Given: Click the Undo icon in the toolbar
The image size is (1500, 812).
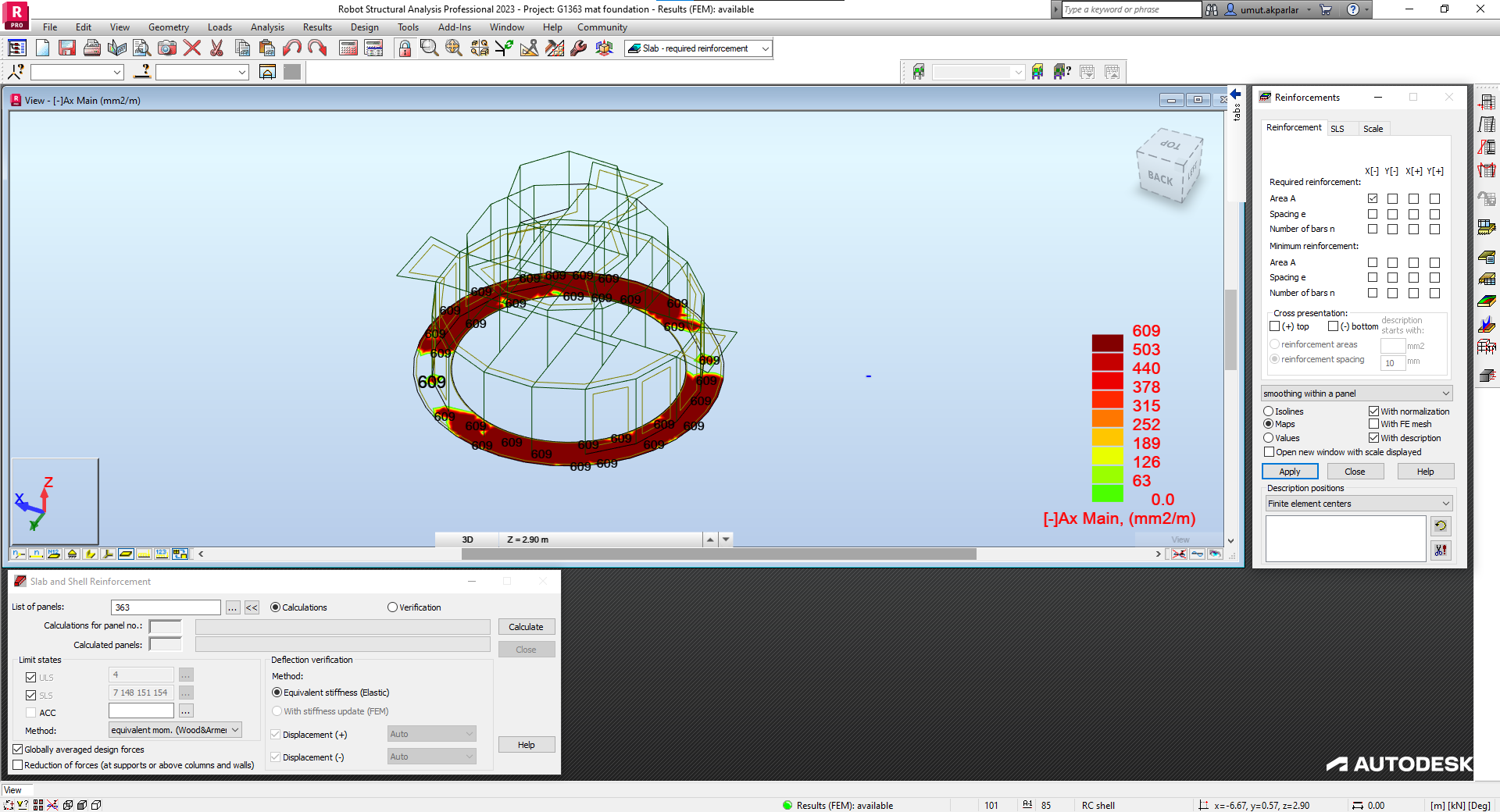Looking at the screenshot, I should (x=292, y=48).
